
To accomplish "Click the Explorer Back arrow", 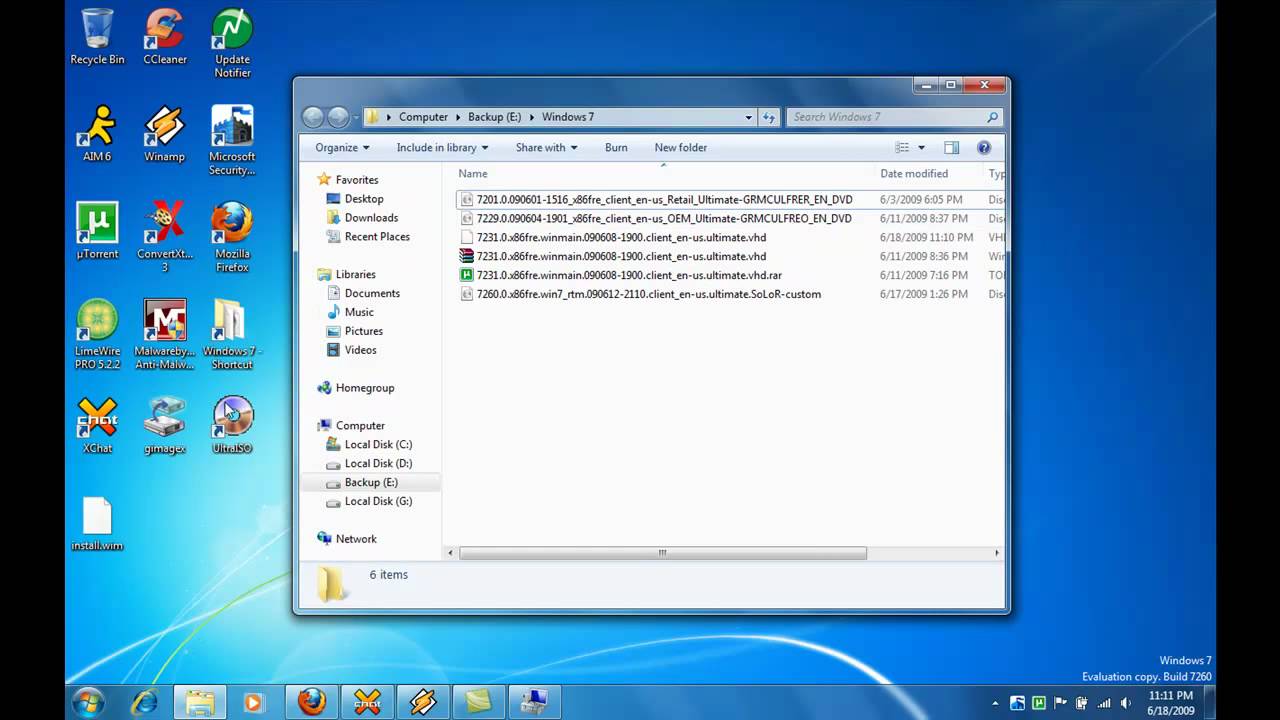I will click(x=313, y=117).
